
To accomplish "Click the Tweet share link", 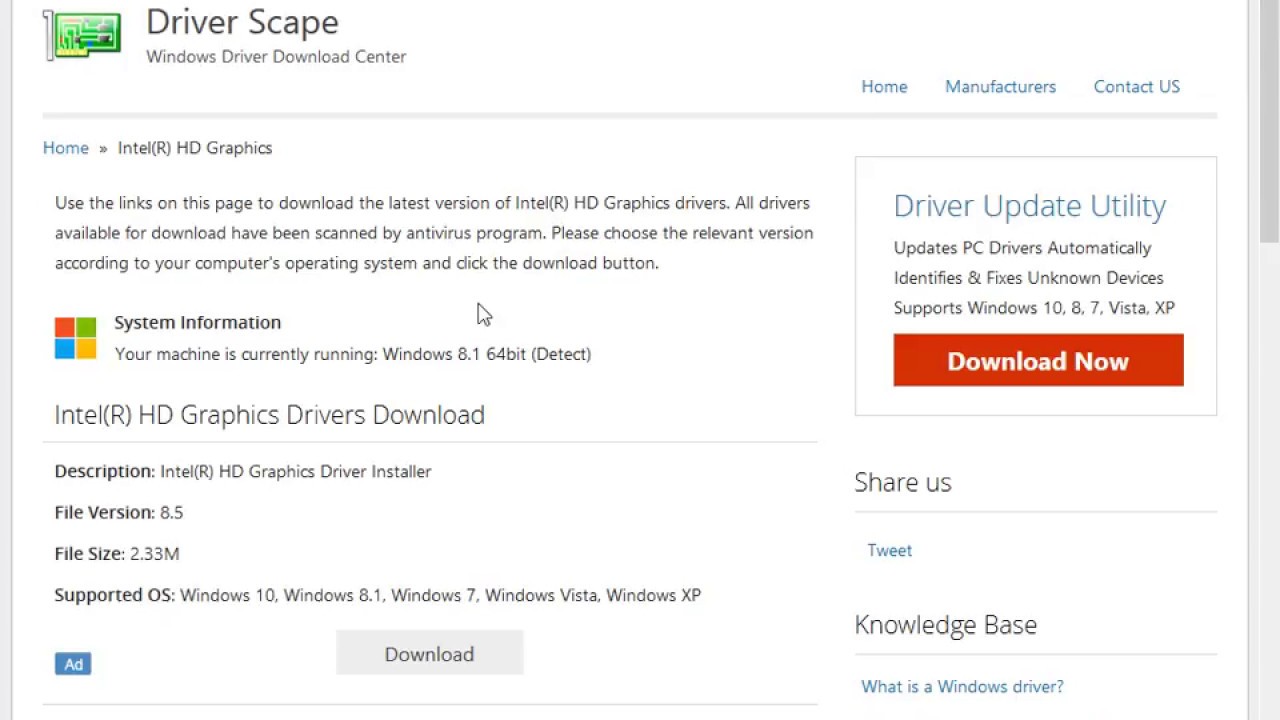I will (x=889, y=550).
